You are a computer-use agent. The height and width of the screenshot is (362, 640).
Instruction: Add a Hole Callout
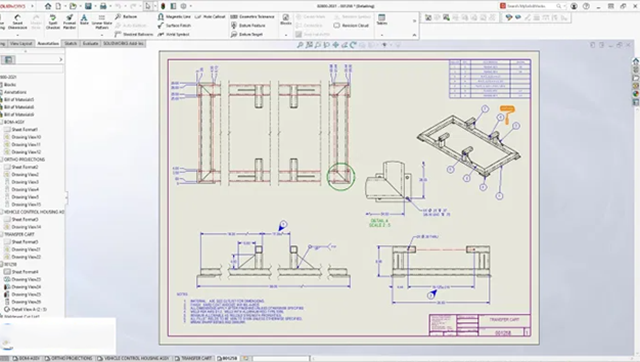(x=210, y=17)
